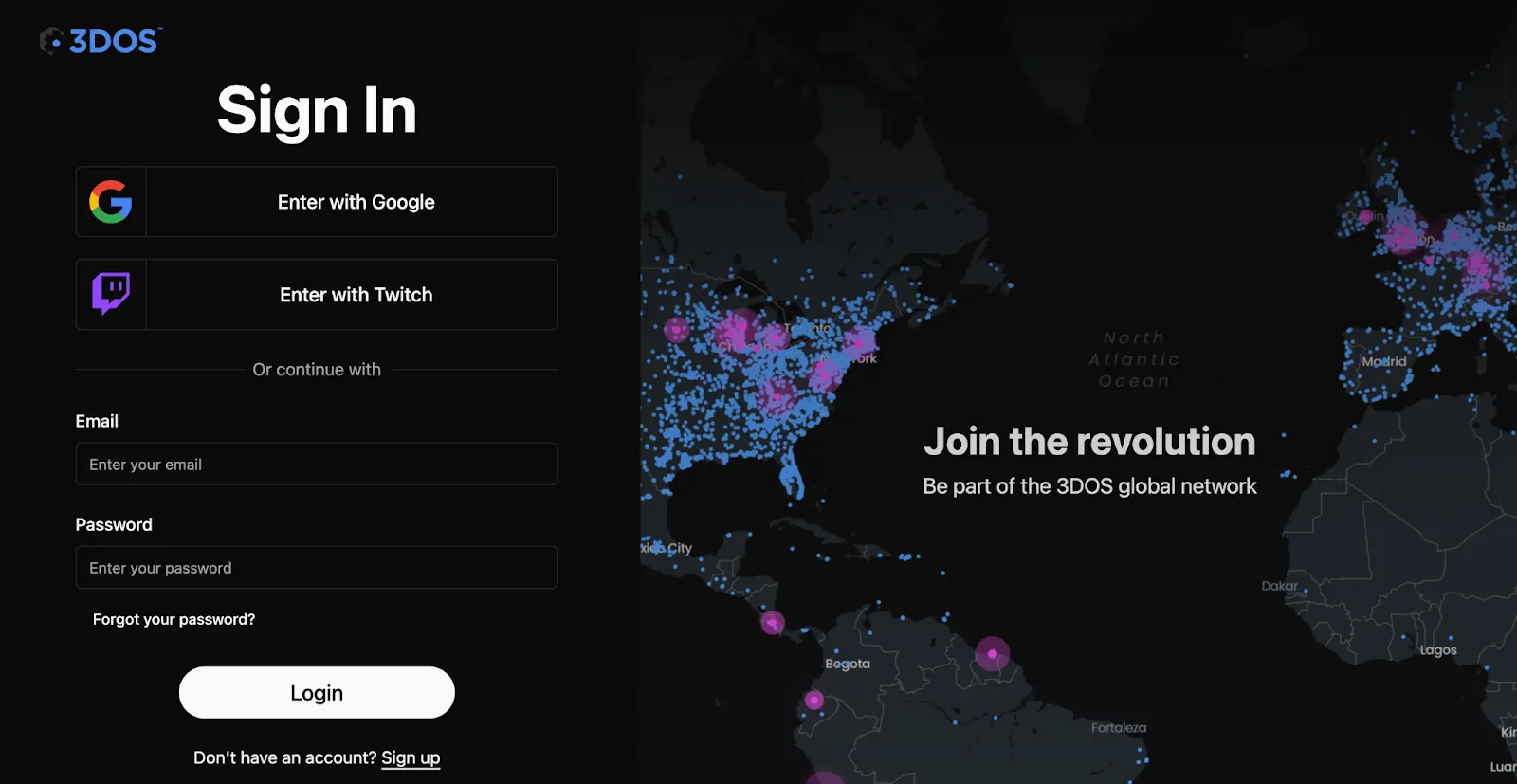Screen dimensions: 1517x784
Task: Click the Email field label
Action: (97, 421)
